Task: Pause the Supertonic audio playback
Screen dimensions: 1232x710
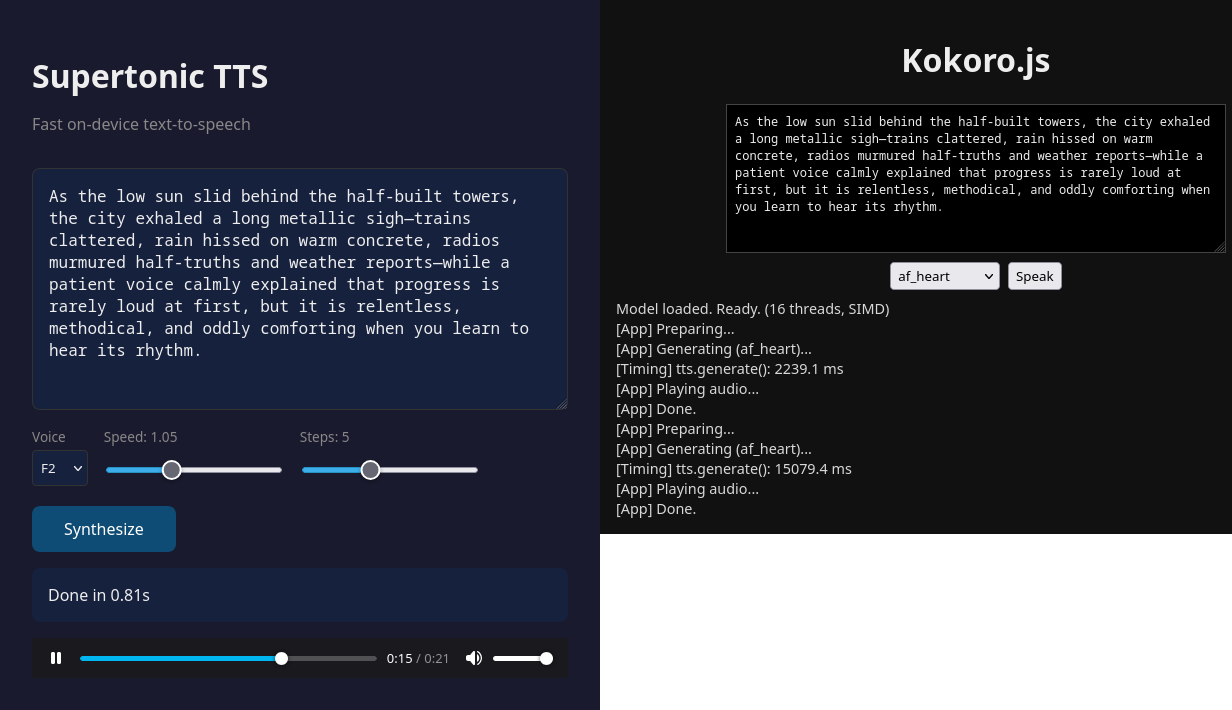Action: coord(56,658)
